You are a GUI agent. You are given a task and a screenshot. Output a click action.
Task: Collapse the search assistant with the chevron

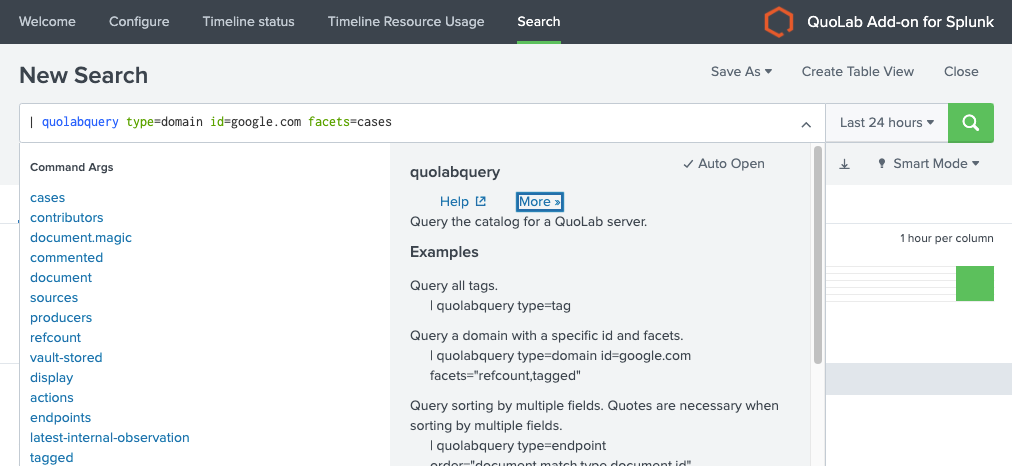click(x=806, y=124)
